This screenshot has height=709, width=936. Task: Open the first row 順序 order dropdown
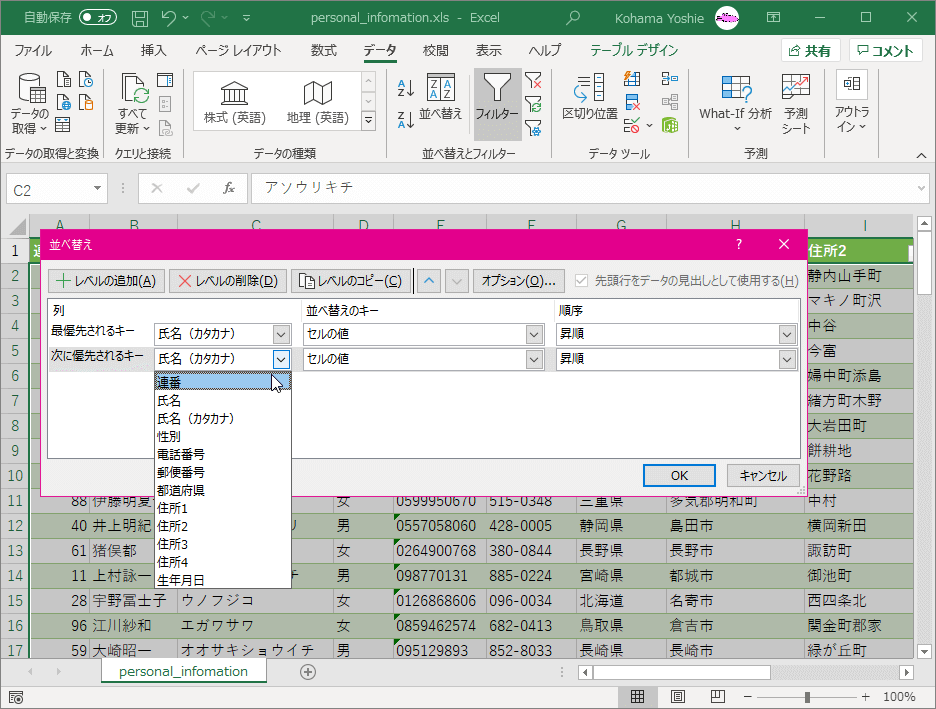(786, 334)
